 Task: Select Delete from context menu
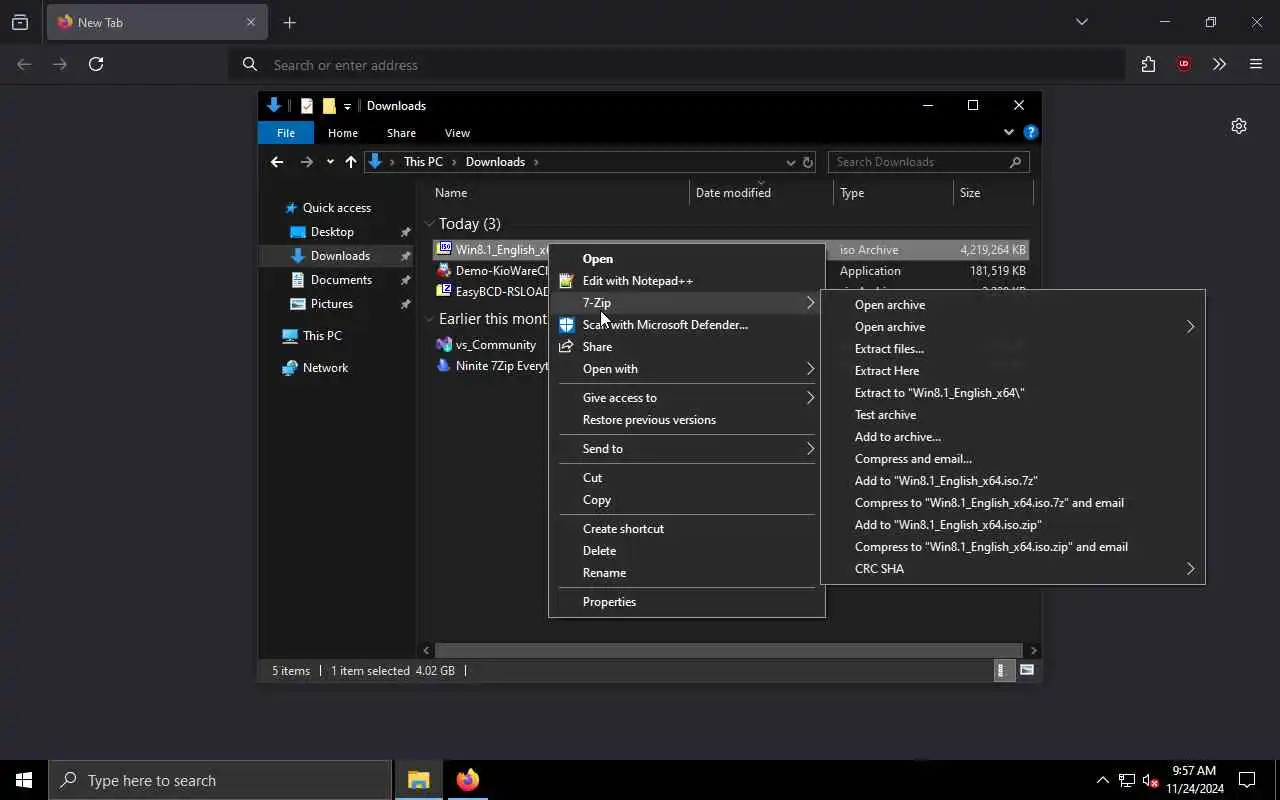point(686,551)
